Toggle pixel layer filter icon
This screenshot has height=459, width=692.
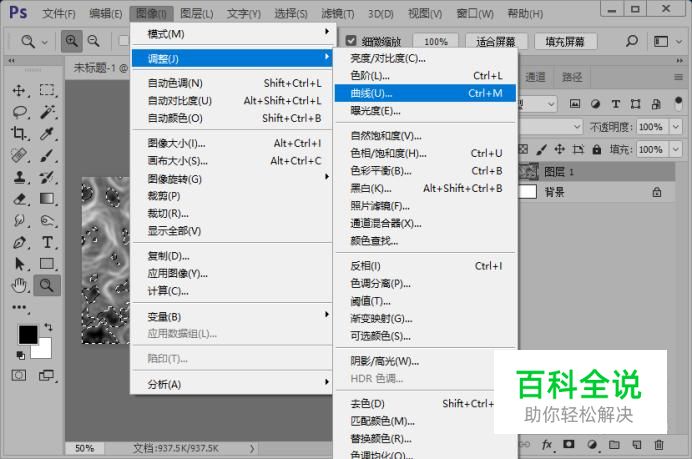click(x=575, y=104)
